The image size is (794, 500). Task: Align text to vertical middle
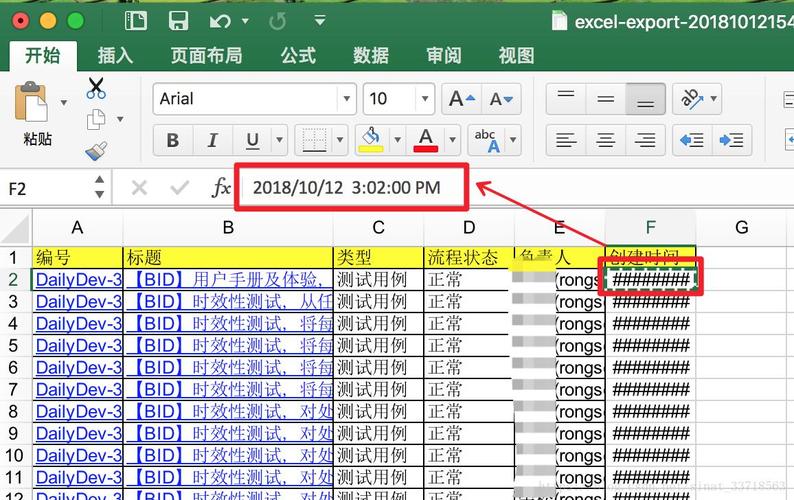(606, 99)
